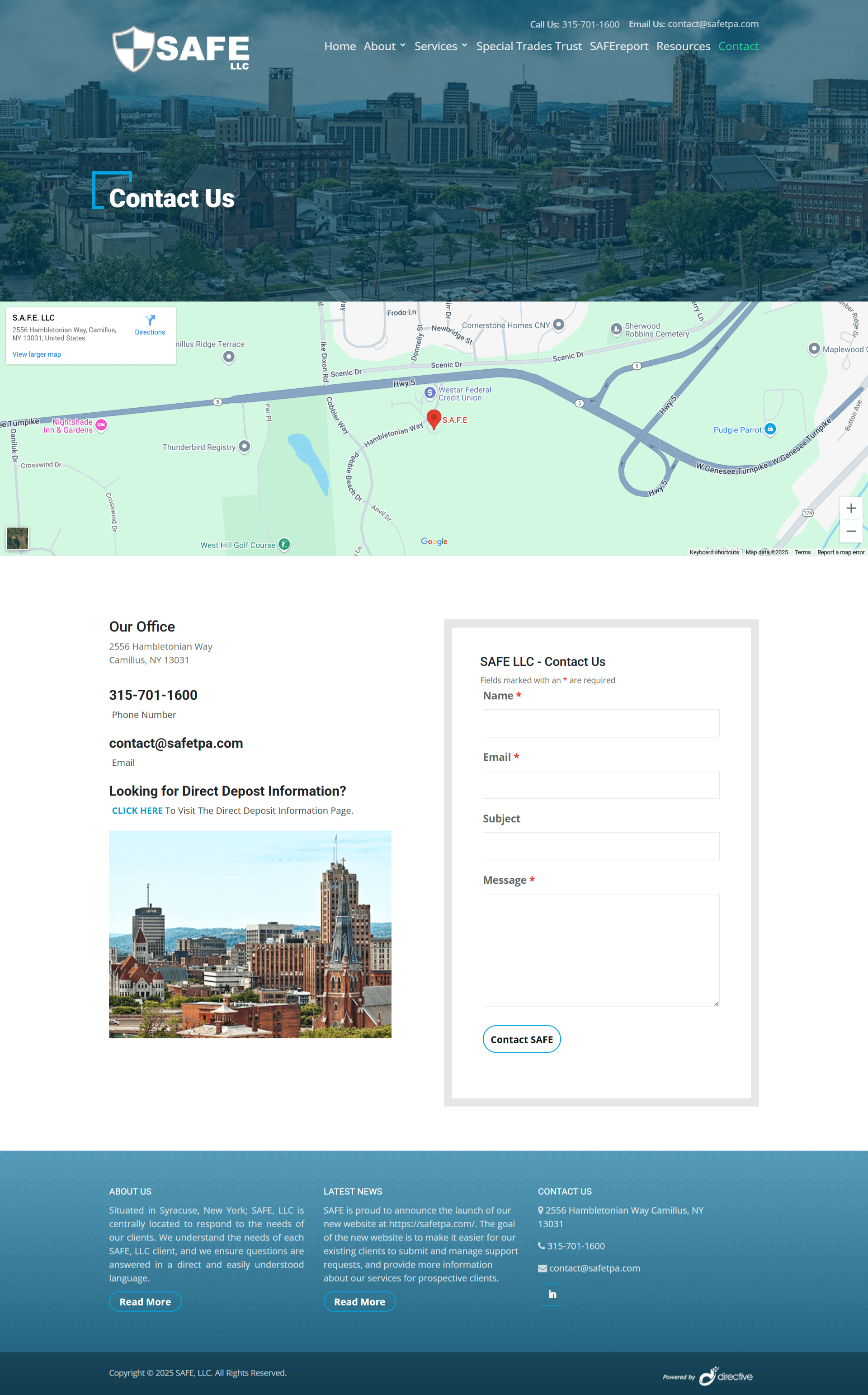Click the red S.A.F.E map pin
The image size is (868, 1395).
(434, 418)
